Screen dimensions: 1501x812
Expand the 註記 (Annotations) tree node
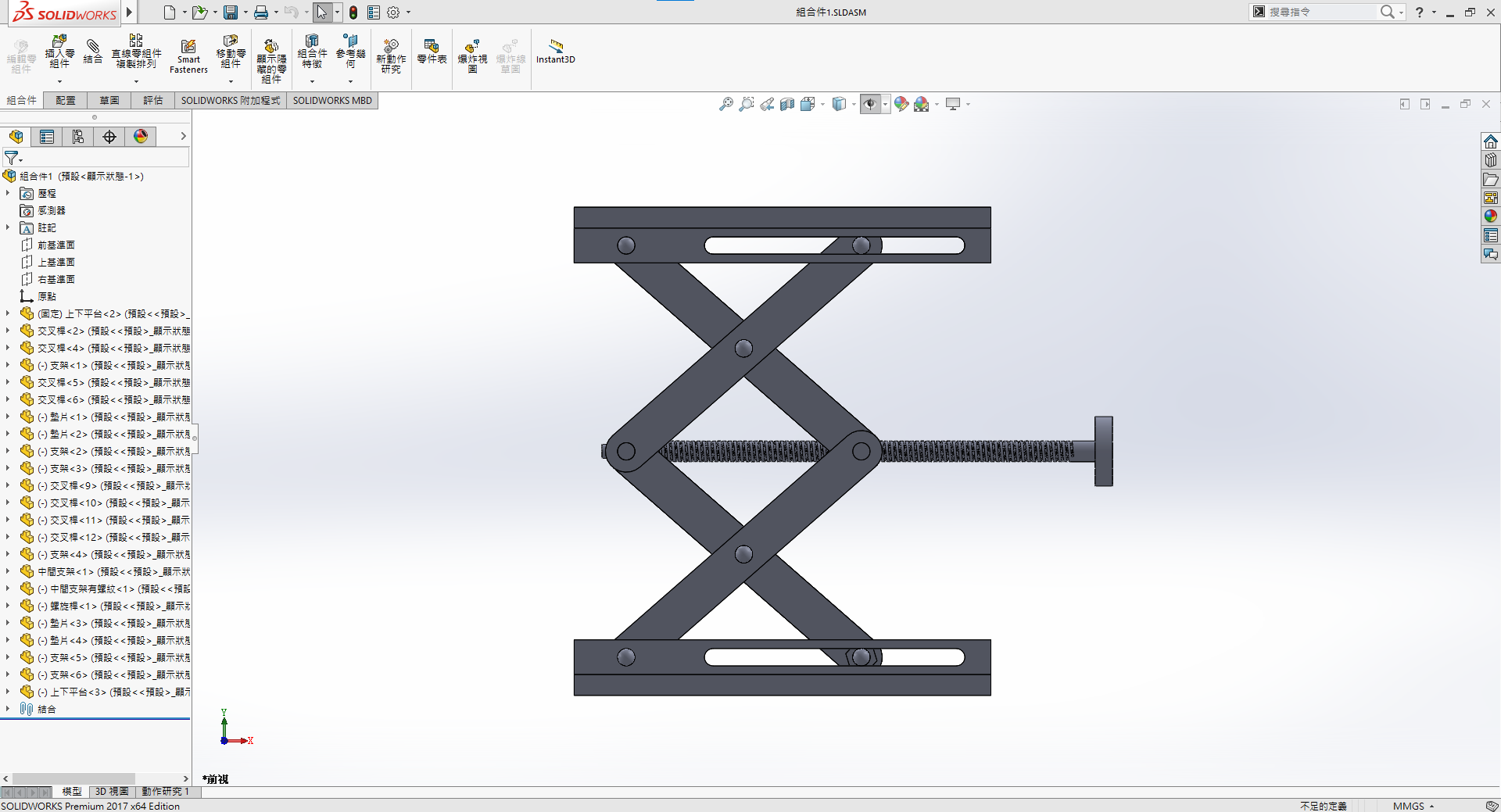8,227
